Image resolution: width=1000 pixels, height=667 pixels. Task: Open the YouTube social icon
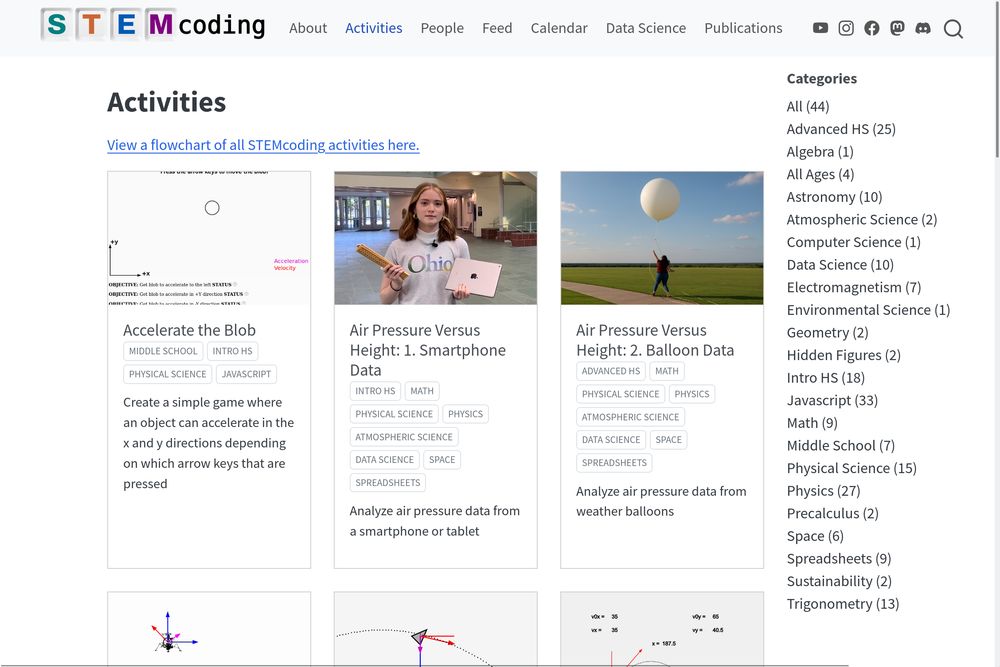click(820, 28)
